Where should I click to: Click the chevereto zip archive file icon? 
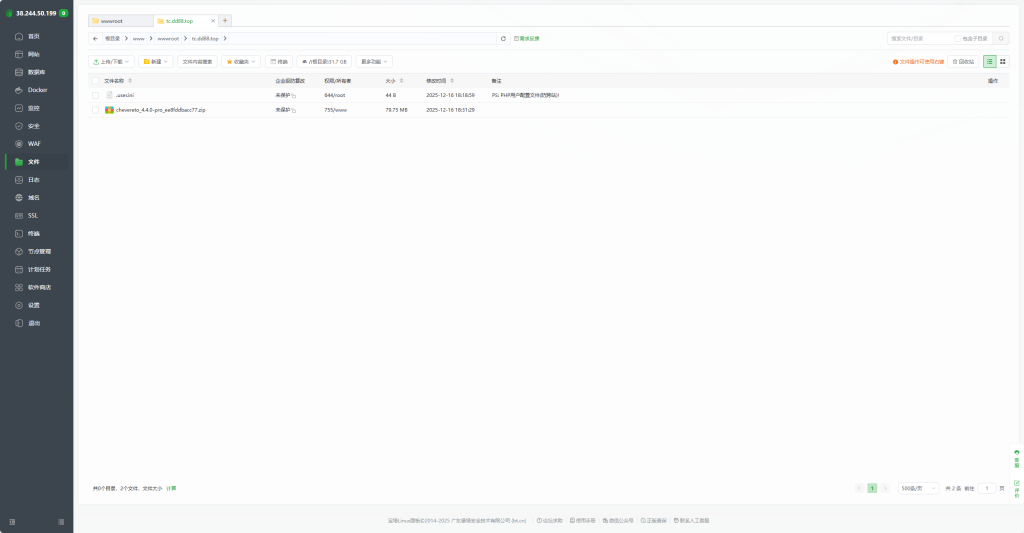coord(109,110)
